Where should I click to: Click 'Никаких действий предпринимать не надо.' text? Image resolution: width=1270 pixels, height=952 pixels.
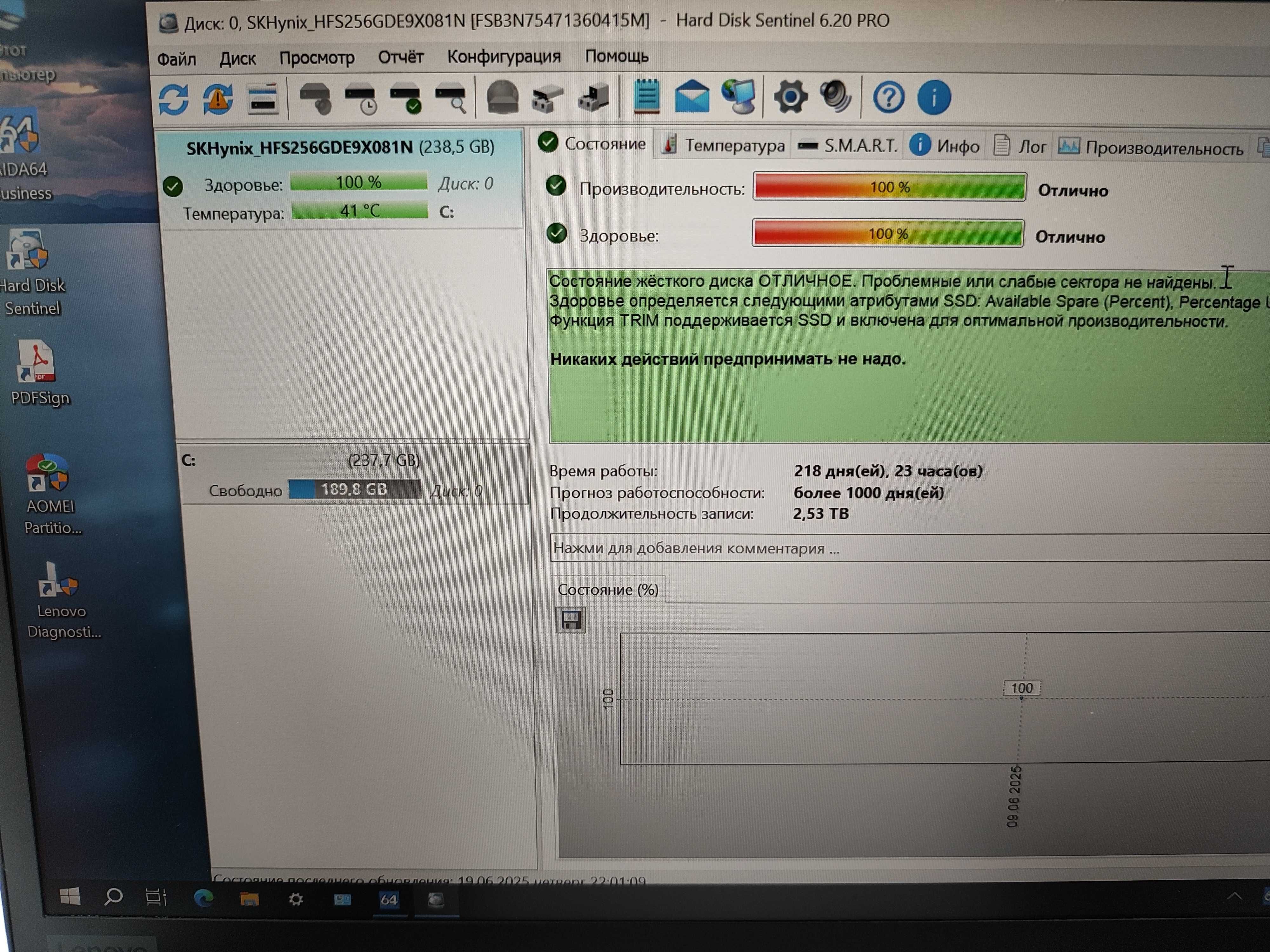click(x=727, y=359)
